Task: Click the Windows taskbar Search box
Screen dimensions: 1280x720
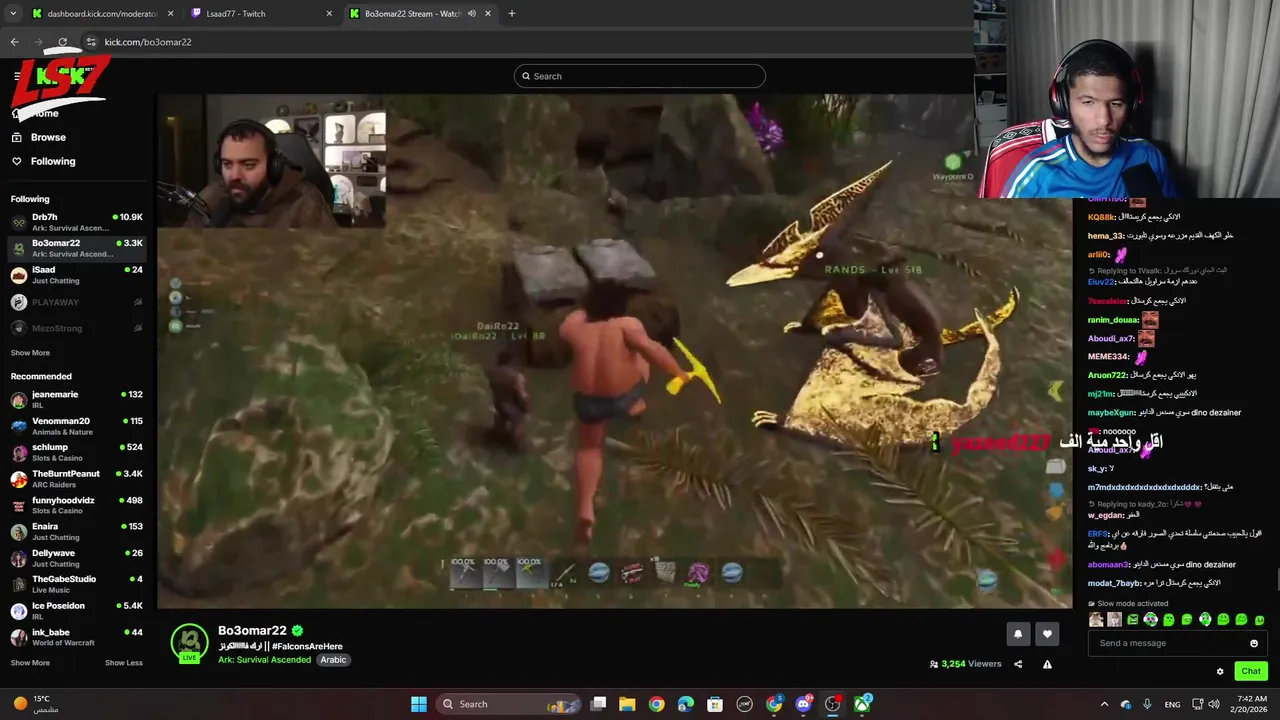Action: (x=510, y=704)
